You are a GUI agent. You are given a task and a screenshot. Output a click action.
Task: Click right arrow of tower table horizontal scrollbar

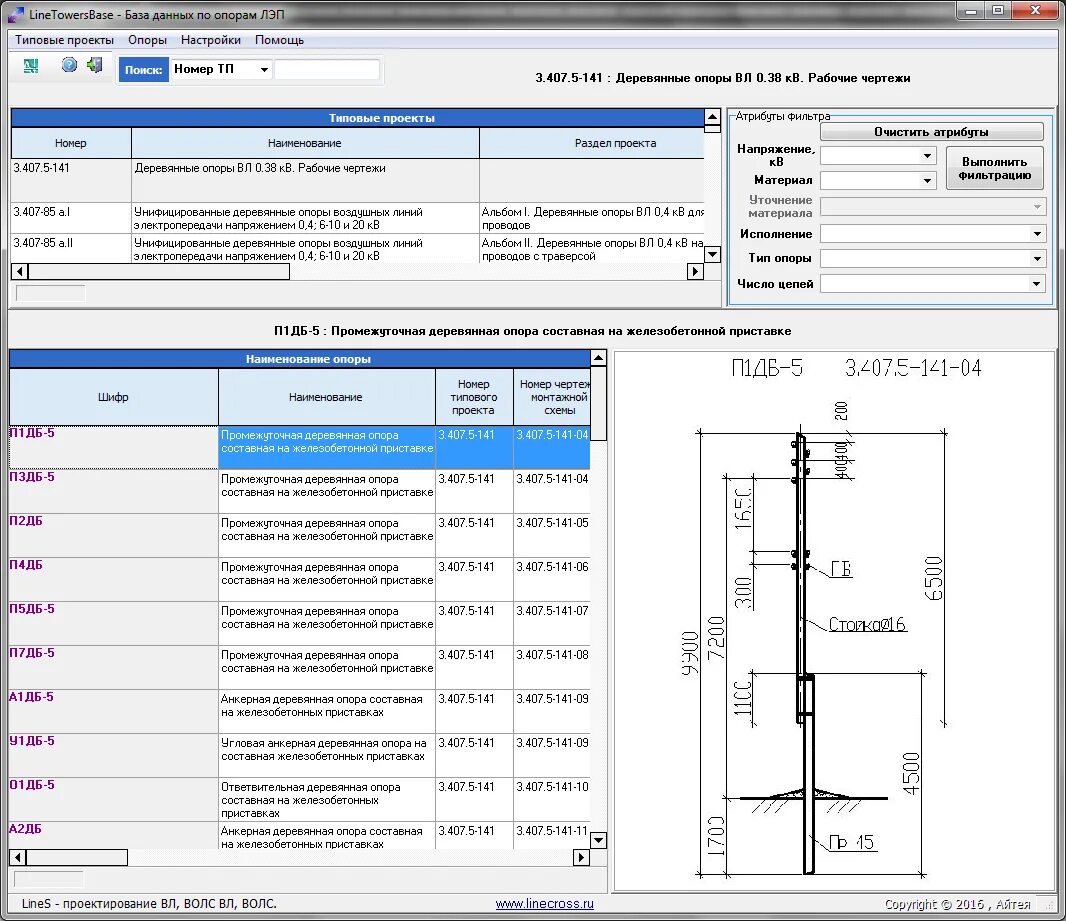581,857
